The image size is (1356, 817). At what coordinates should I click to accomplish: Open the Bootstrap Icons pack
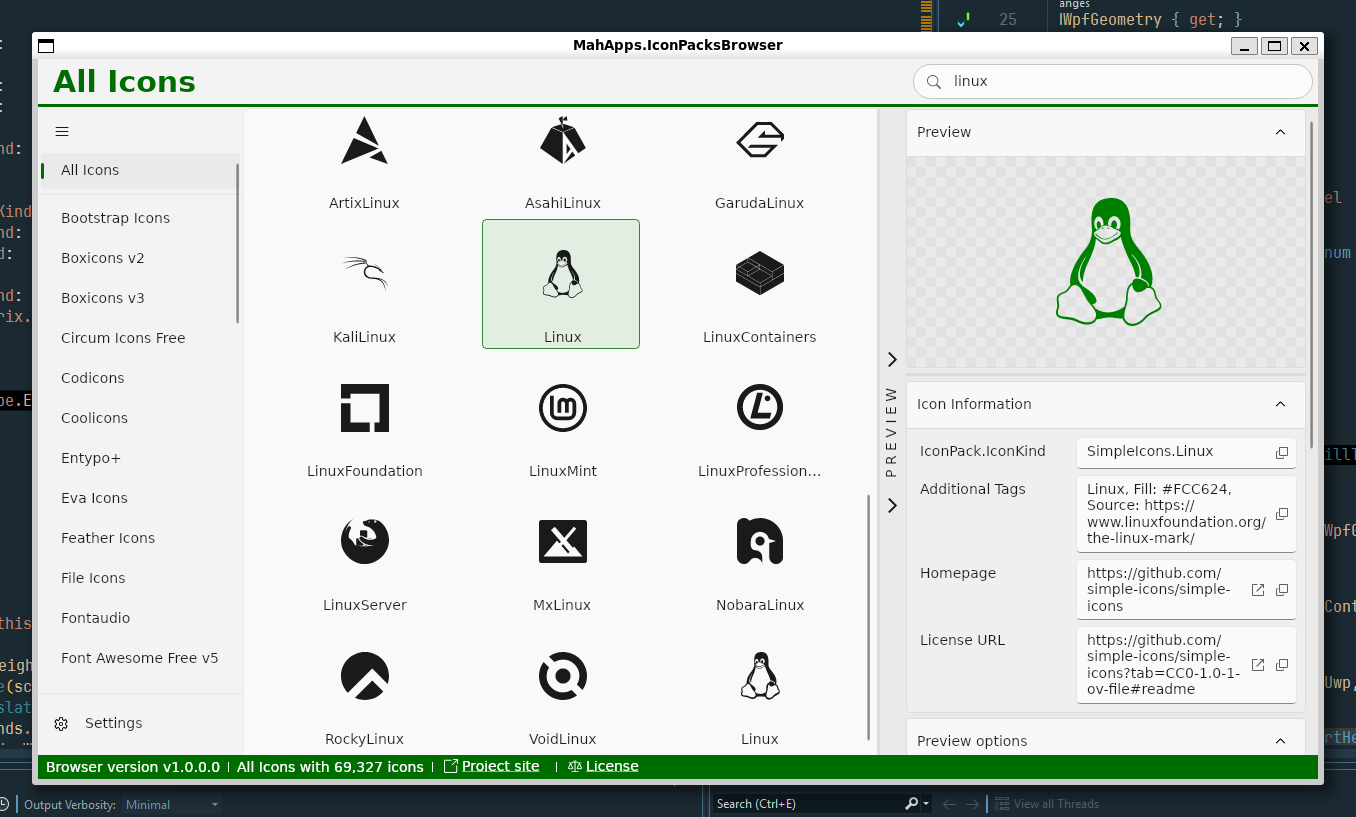(115, 218)
